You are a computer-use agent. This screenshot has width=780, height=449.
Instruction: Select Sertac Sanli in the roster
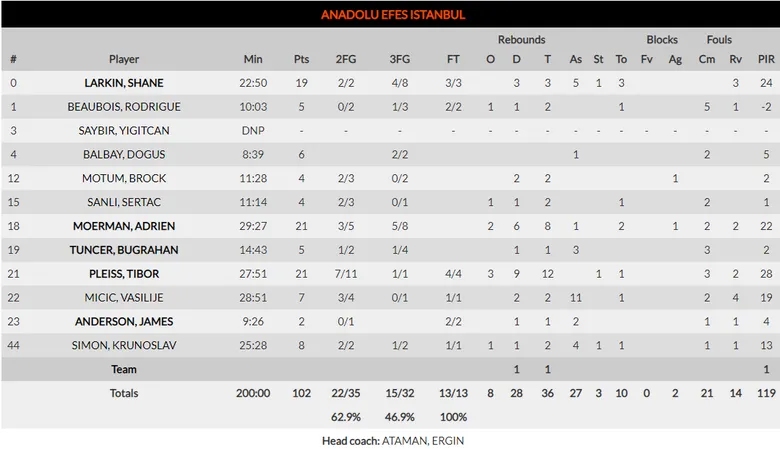pos(124,202)
